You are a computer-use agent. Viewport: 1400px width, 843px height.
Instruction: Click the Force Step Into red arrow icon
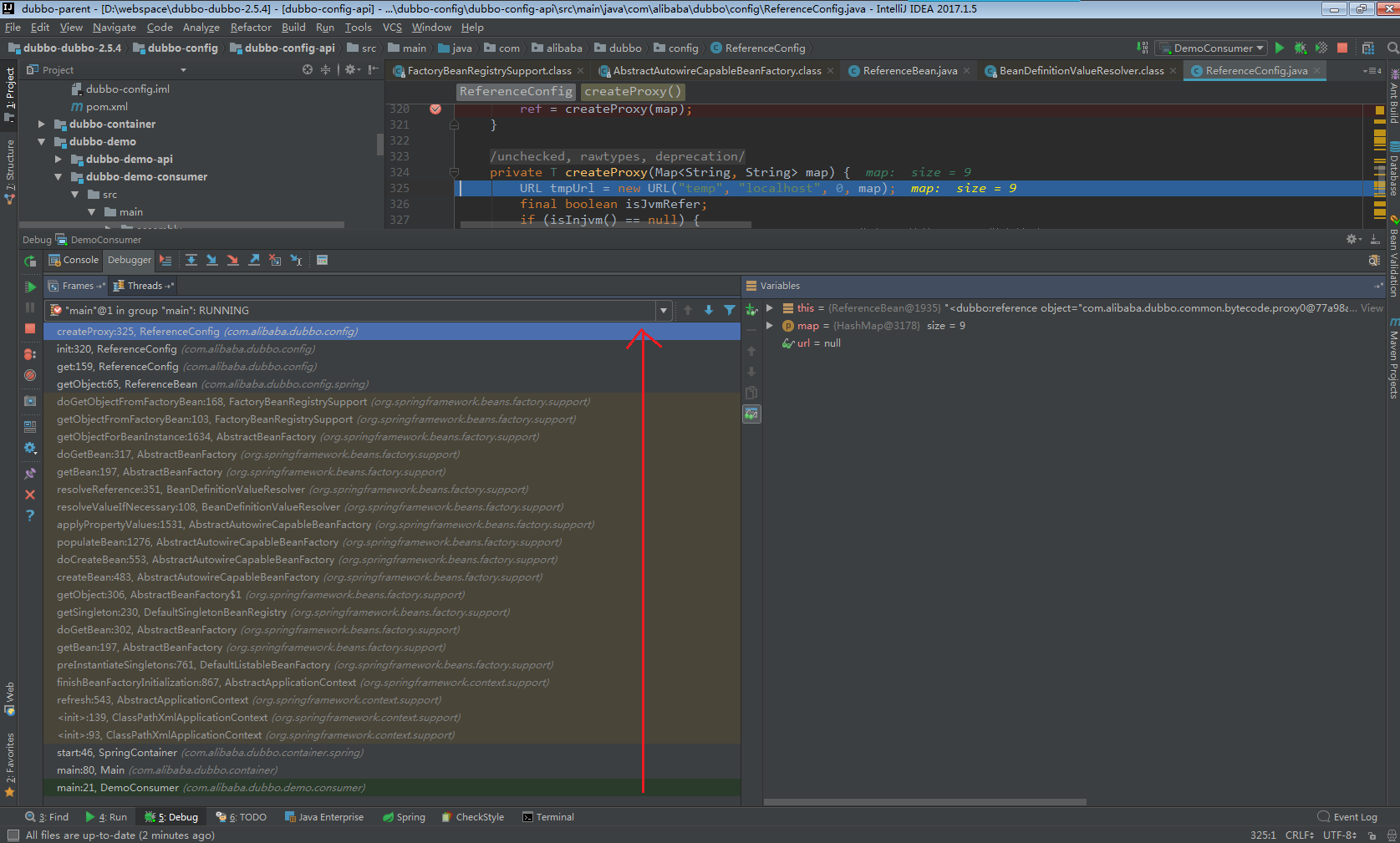pos(233,261)
